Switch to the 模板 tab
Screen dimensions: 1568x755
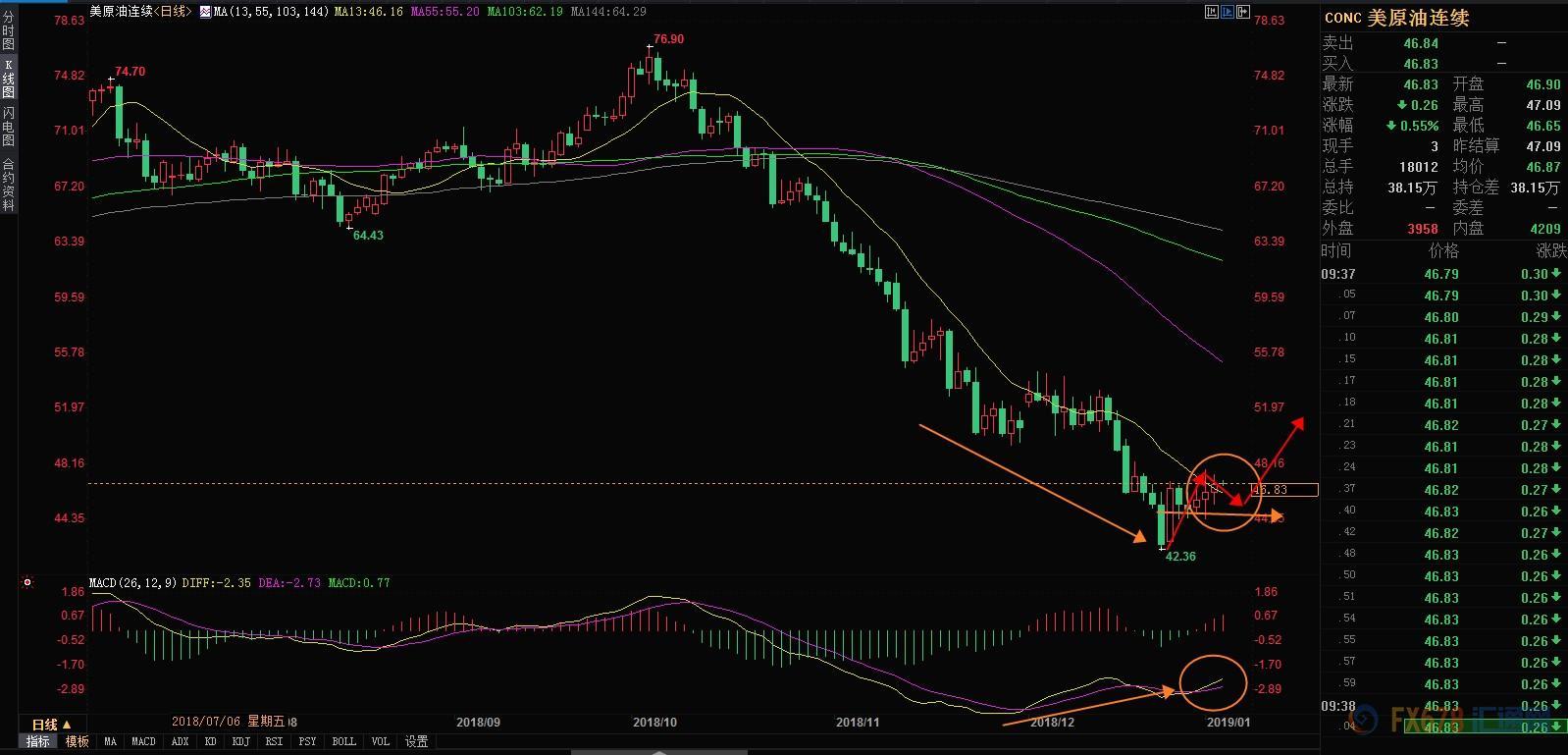point(78,741)
